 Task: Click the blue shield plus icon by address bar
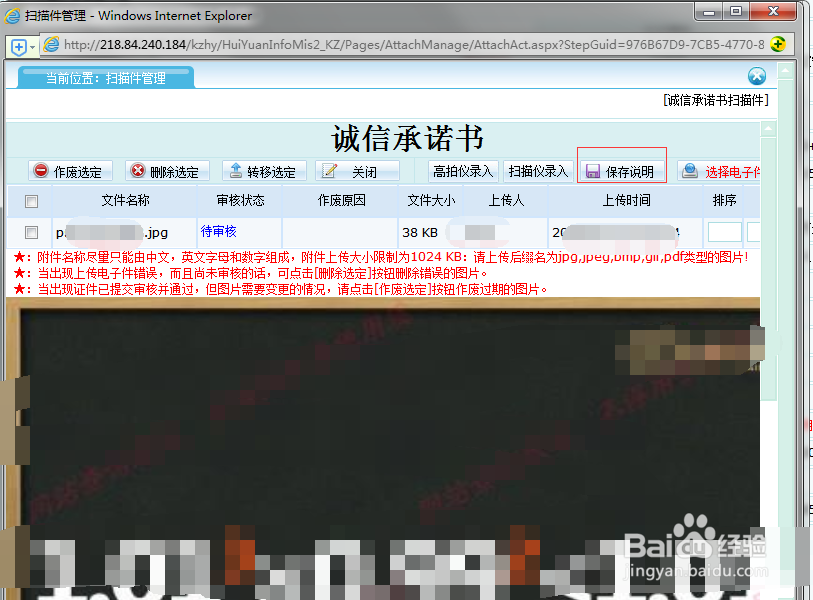click(19, 47)
